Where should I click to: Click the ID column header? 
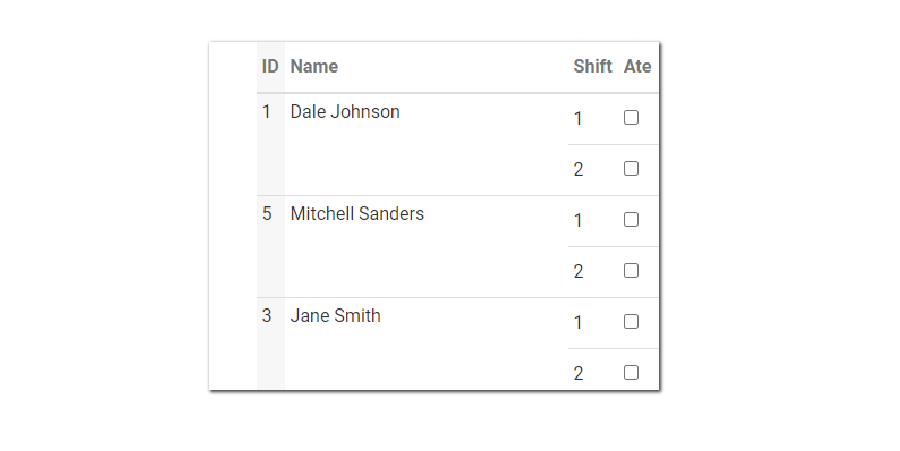pyautogui.click(x=270, y=67)
